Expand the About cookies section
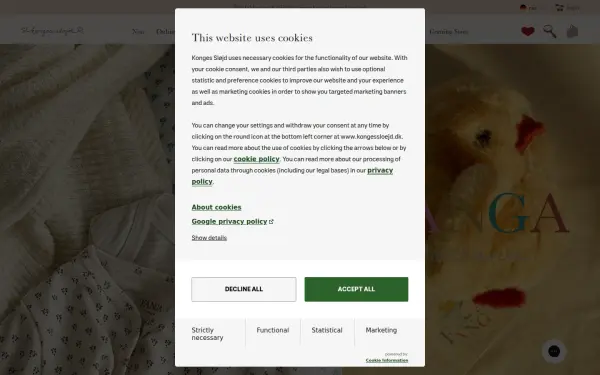The image size is (600, 375). (x=217, y=207)
